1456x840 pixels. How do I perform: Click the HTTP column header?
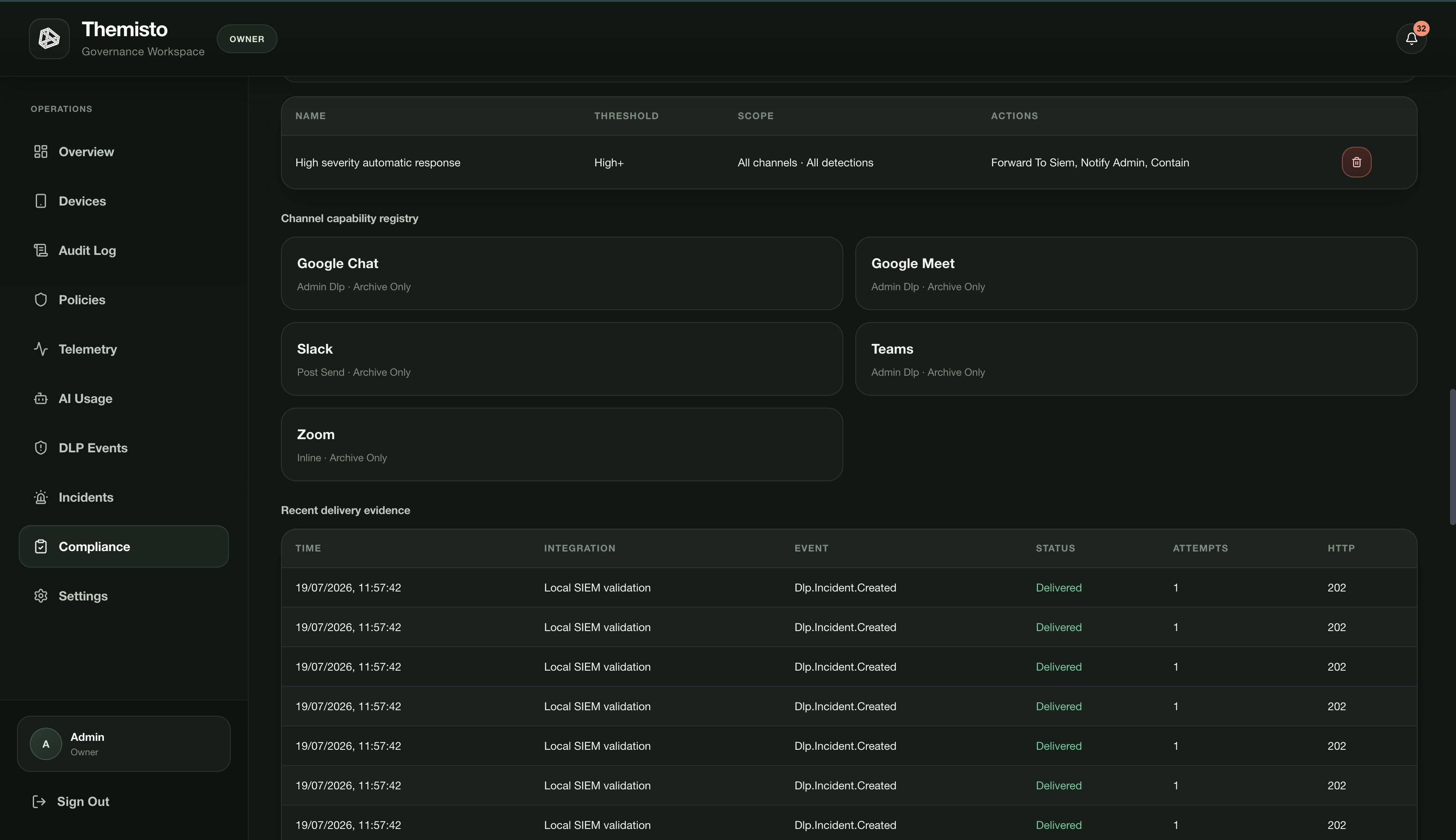(x=1341, y=548)
